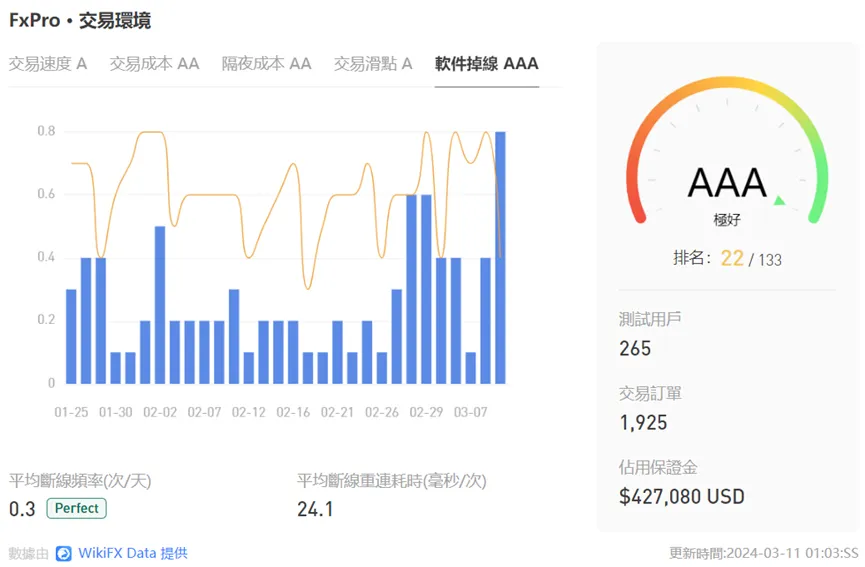Click the 0.8 y-axis label
Screen dimensions: 865x567
click(46, 131)
